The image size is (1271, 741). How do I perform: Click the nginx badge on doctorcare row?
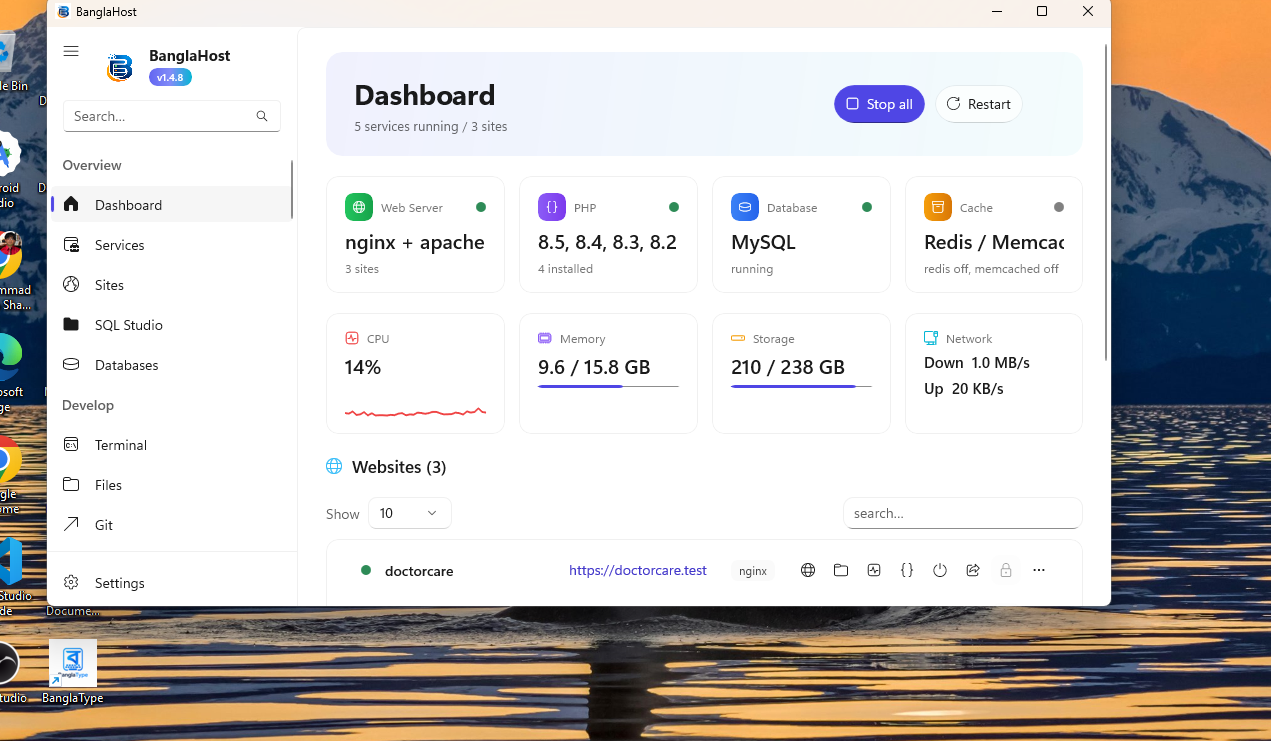coord(753,571)
